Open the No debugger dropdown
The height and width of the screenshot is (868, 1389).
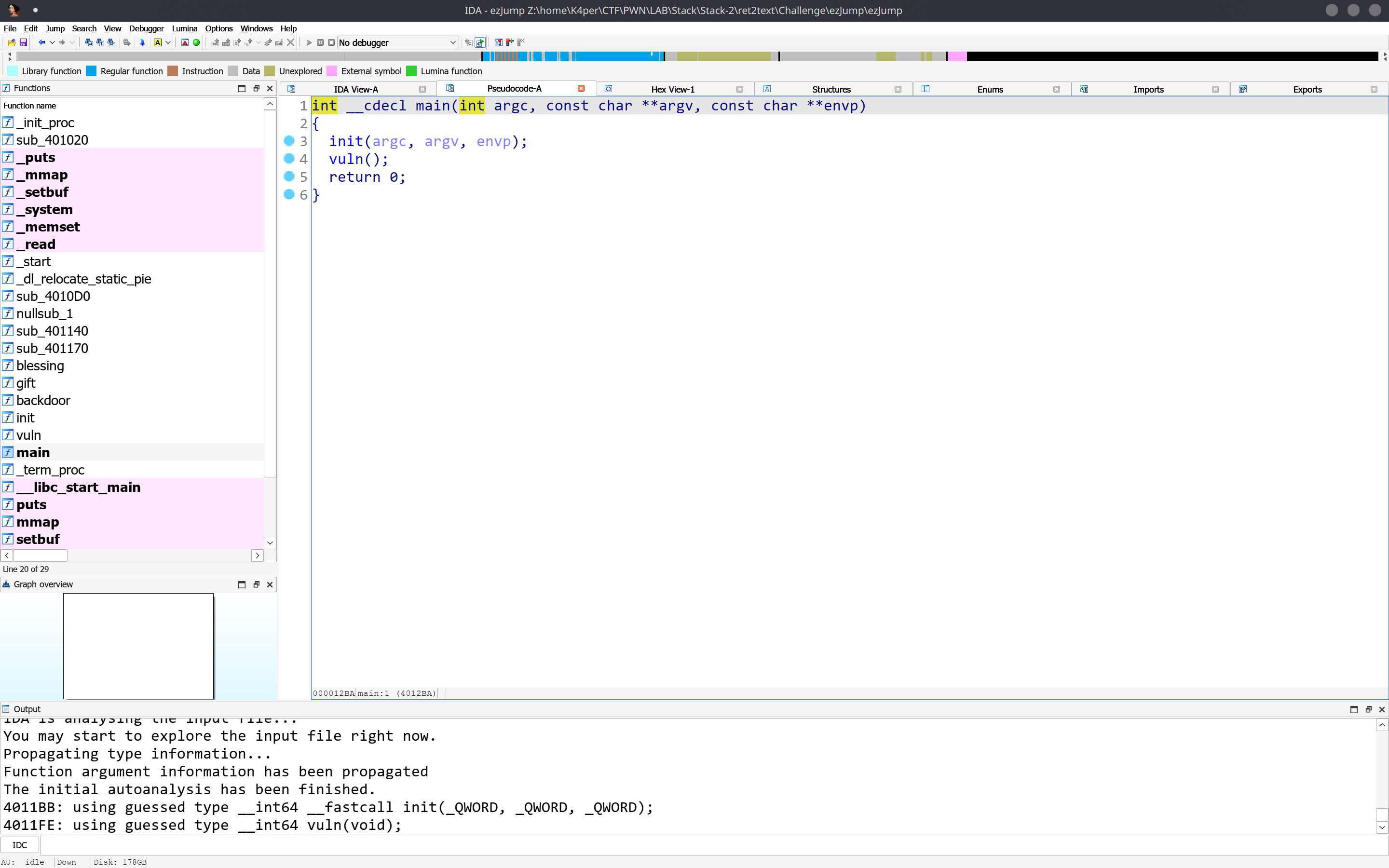397,42
